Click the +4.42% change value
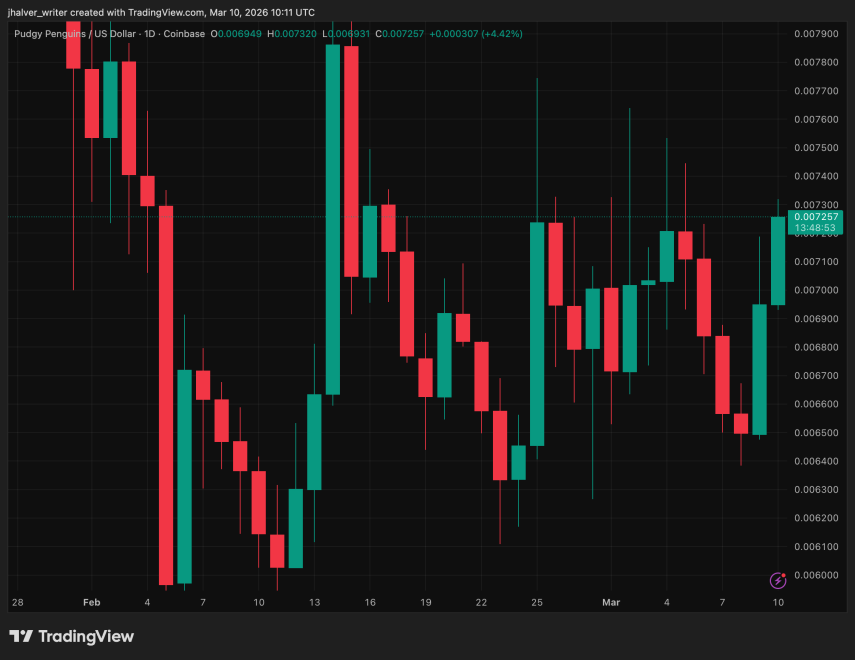Image resolution: width=855 pixels, height=660 pixels. click(x=501, y=34)
